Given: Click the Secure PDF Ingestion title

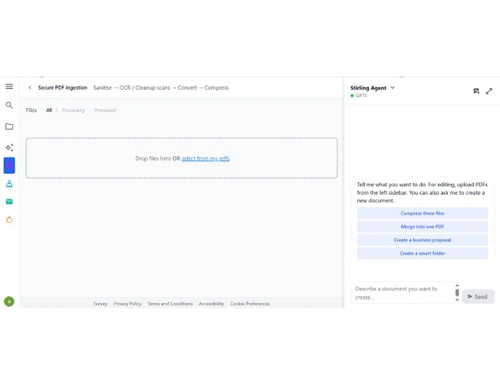Looking at the screenshot, I should 63,87.
